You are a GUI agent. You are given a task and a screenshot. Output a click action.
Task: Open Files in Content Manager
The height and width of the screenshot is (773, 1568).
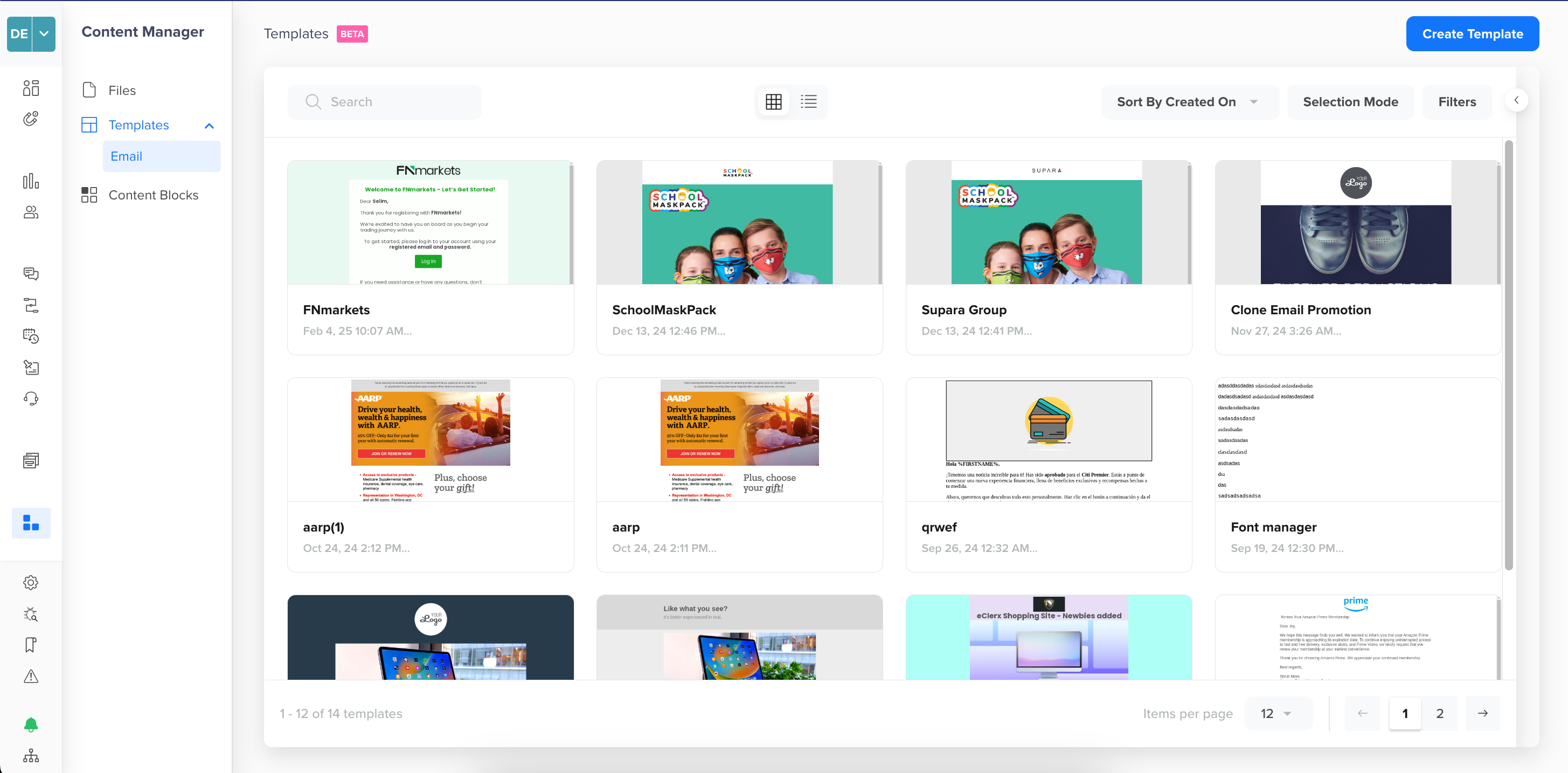tap(122, 90)
